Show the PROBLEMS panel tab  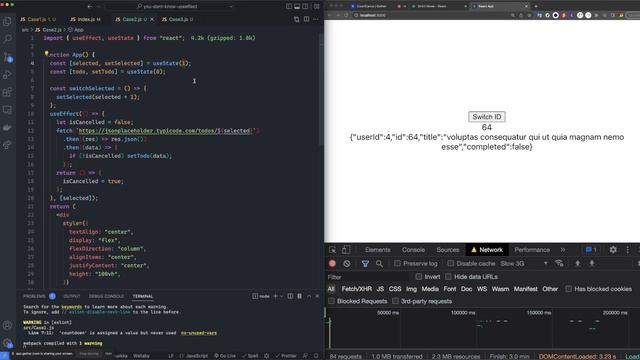(34, 296)
